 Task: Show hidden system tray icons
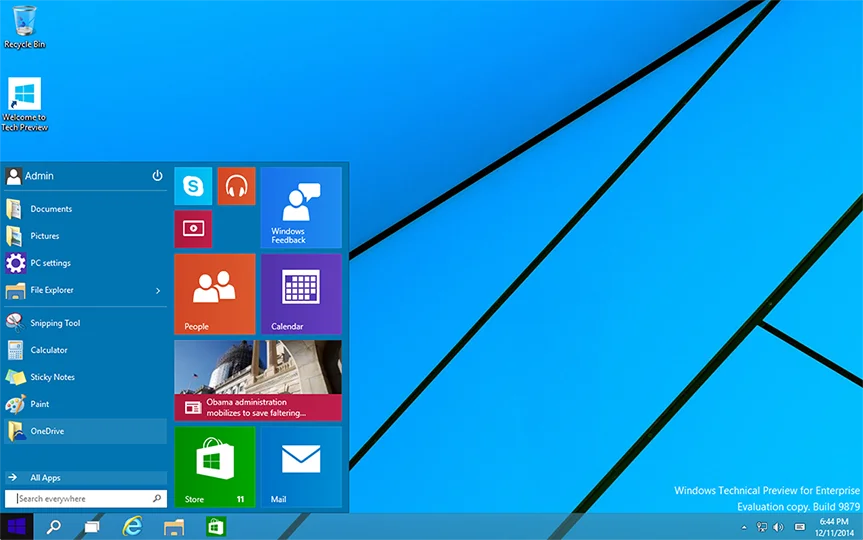point(744,527)
